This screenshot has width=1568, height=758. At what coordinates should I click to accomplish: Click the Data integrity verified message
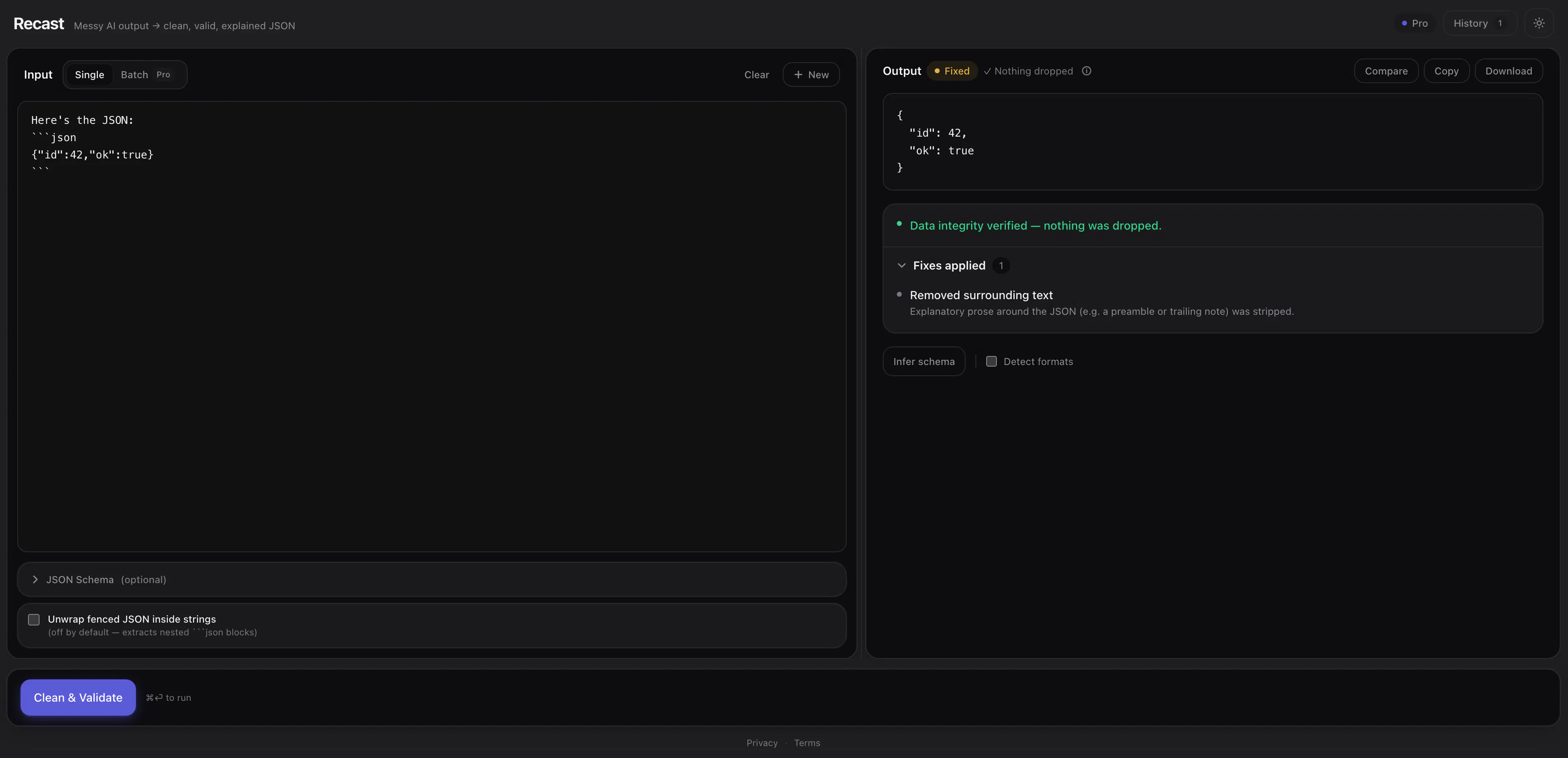[1035, 226]
